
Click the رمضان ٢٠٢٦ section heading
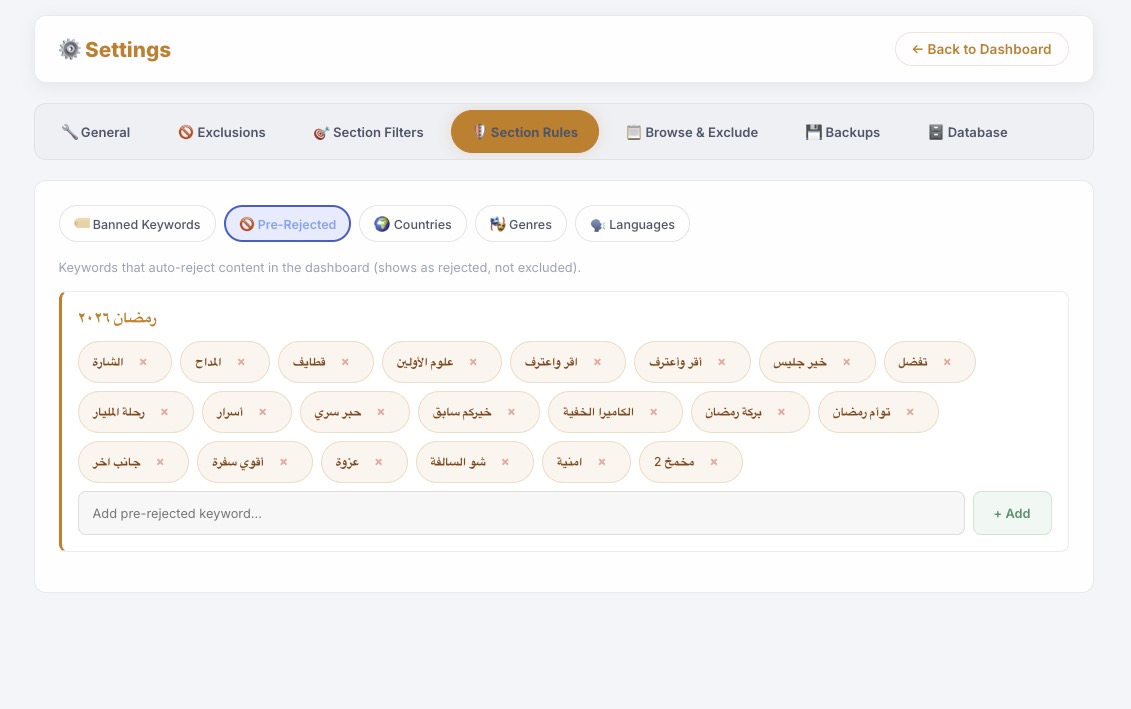[118, 318]
